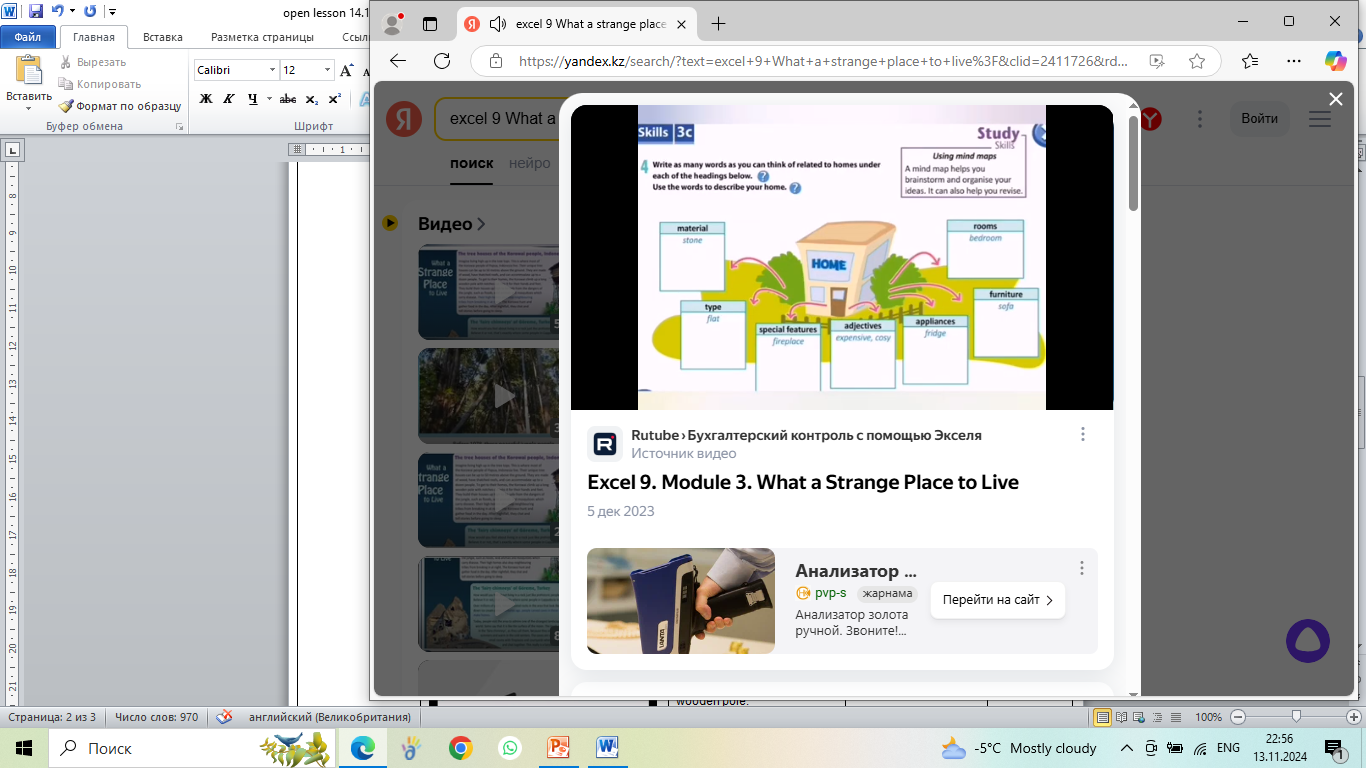Open the Анализатор ad image thumbnail
This screenshot has height=768, width=1366.
click(x=681, y=601)
